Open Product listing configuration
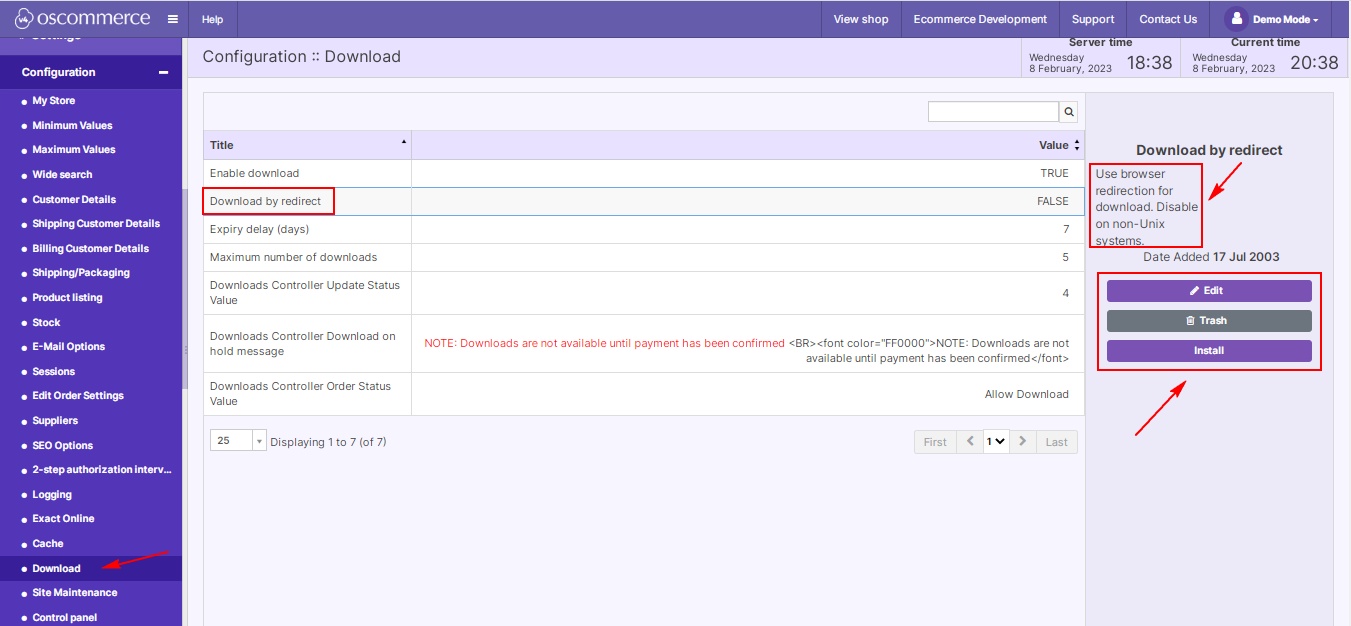1351x626 pixels. tap(67, 298)
